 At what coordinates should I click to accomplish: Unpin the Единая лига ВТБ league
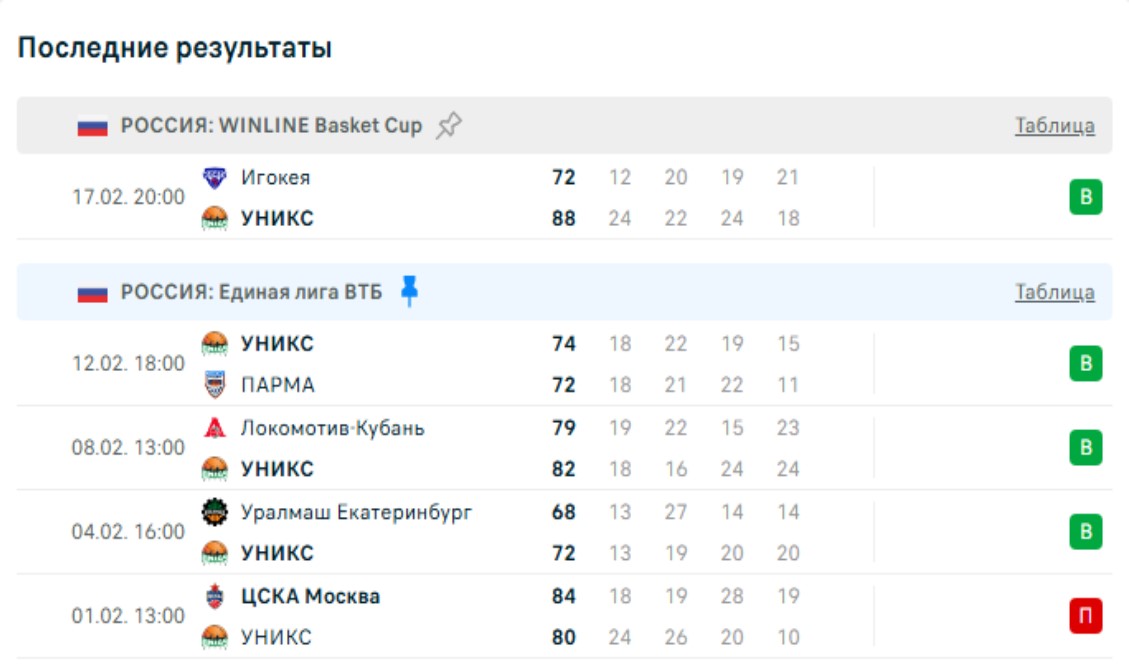[x=409, y=292]
